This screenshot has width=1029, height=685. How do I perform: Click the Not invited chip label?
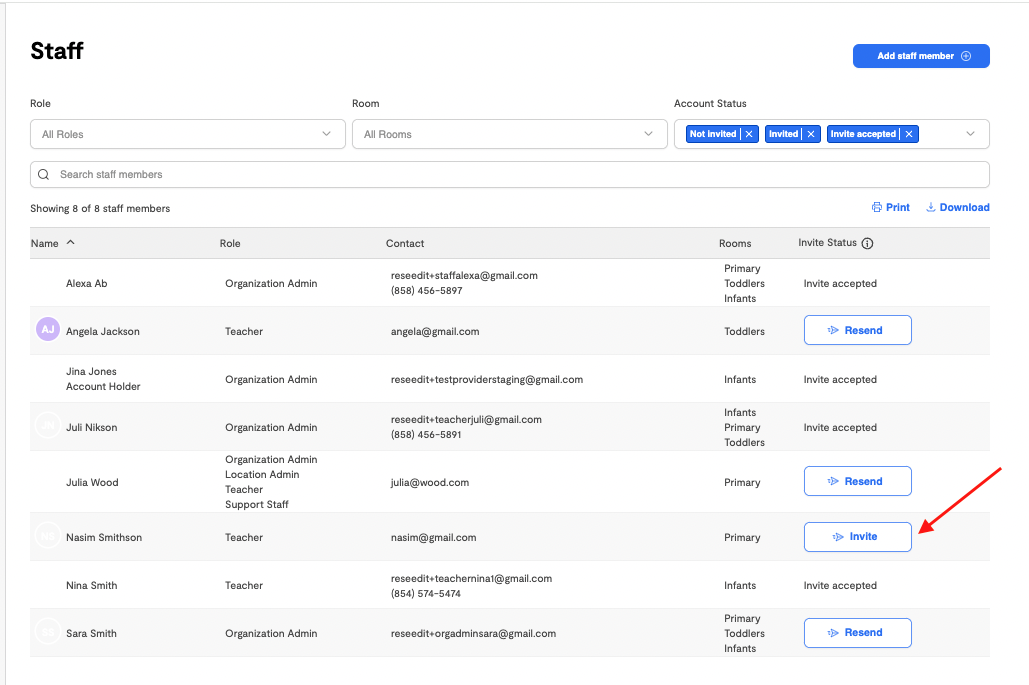tap(713, 134)
